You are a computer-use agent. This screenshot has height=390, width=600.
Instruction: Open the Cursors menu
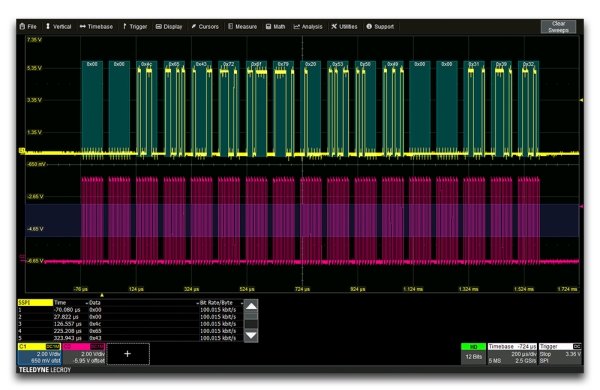point(205,26)
